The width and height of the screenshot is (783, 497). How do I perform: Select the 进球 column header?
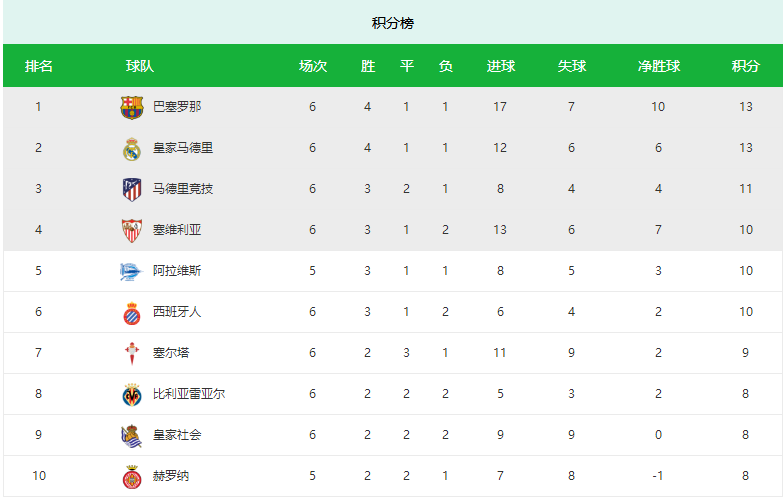(501, 66)
